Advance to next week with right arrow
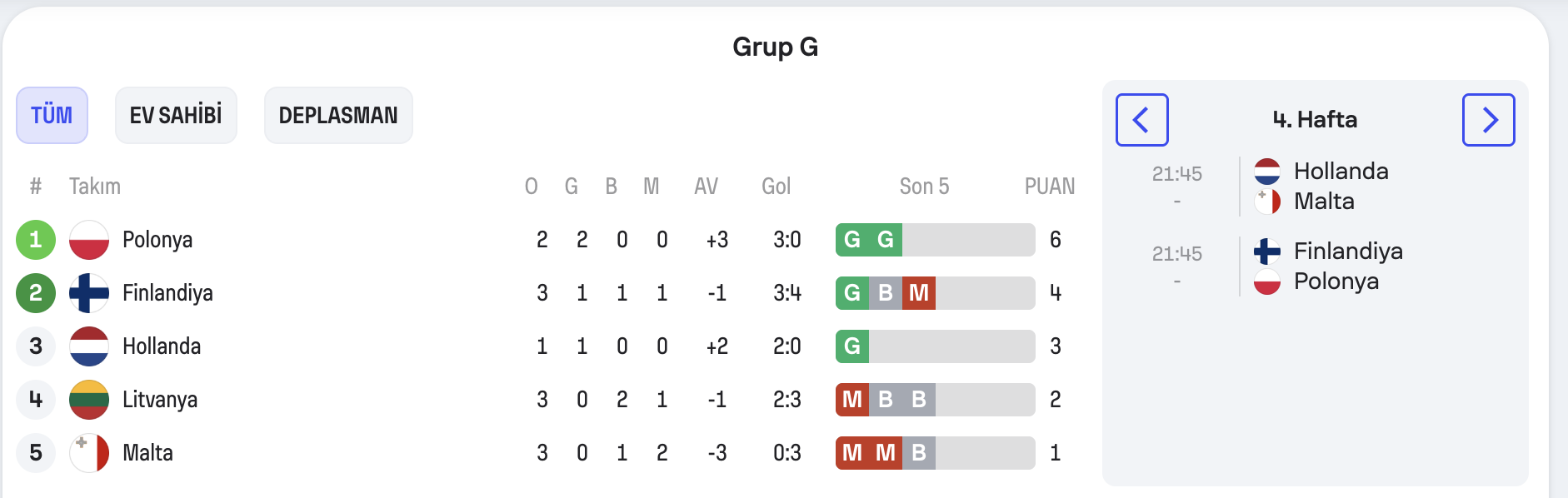Image resolution: width=1568 pixels, height=498 pixels. click(x=1488, y=120)
